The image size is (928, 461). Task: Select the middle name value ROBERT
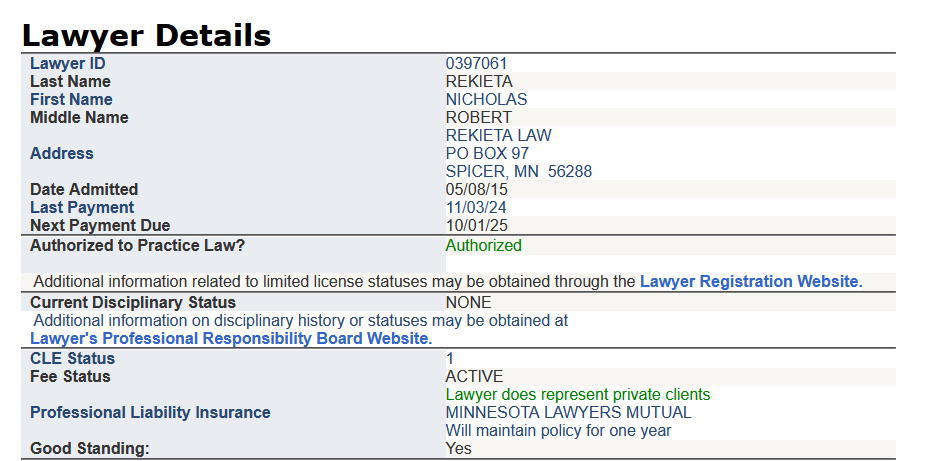[479, 117]
